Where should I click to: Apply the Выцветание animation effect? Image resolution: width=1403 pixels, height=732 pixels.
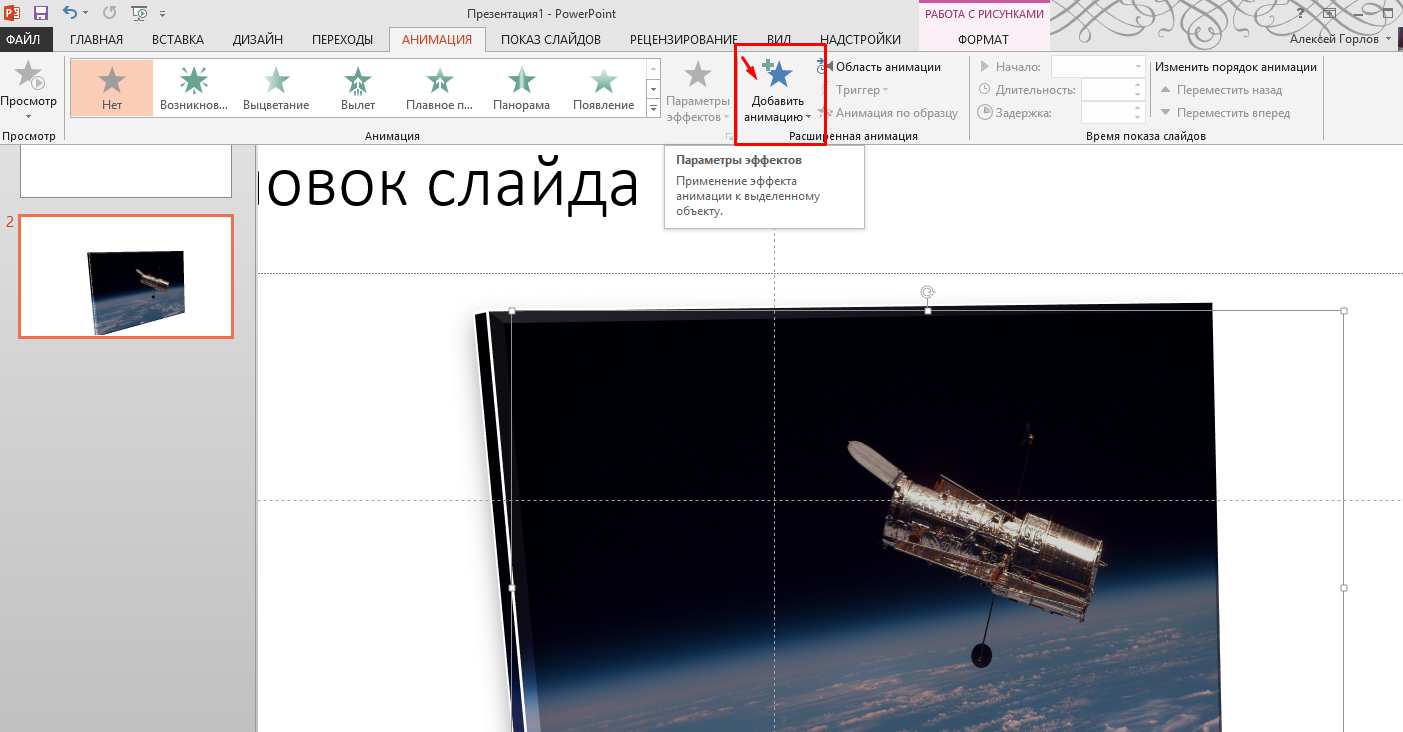click(276, 87)
